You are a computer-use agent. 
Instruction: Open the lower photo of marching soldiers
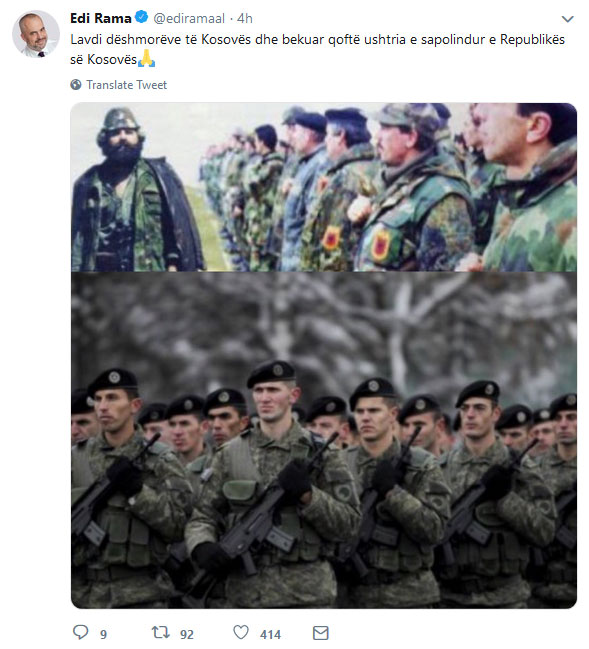[x=324, y=440]
